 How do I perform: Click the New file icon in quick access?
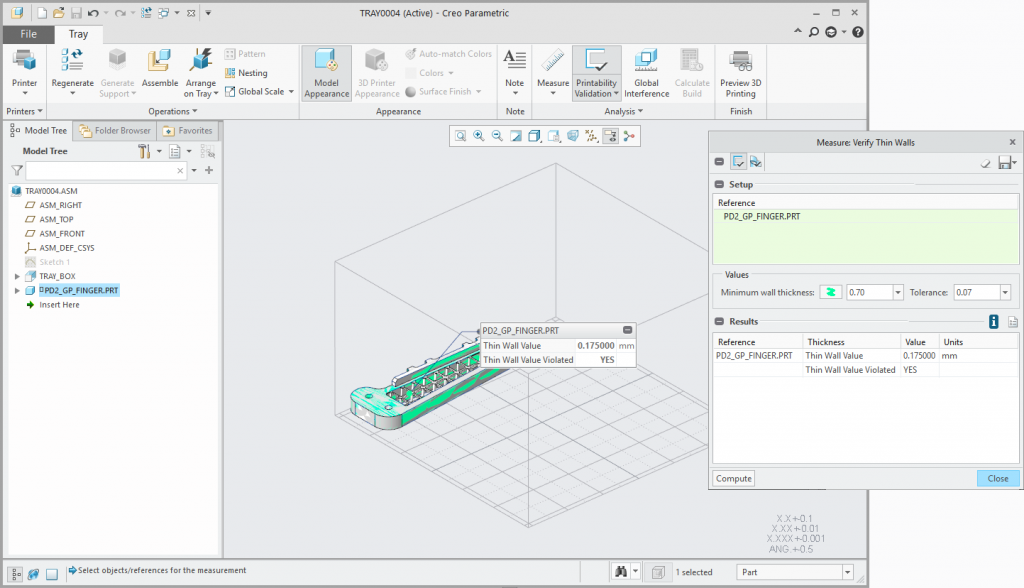coord(42,12)
